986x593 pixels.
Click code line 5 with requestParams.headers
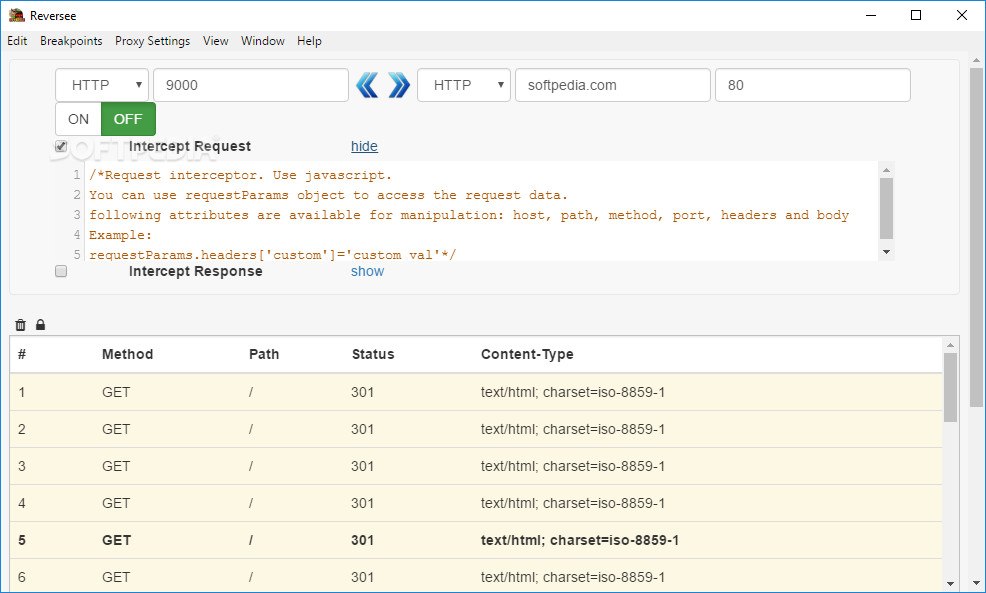click(x=272, y=255)
